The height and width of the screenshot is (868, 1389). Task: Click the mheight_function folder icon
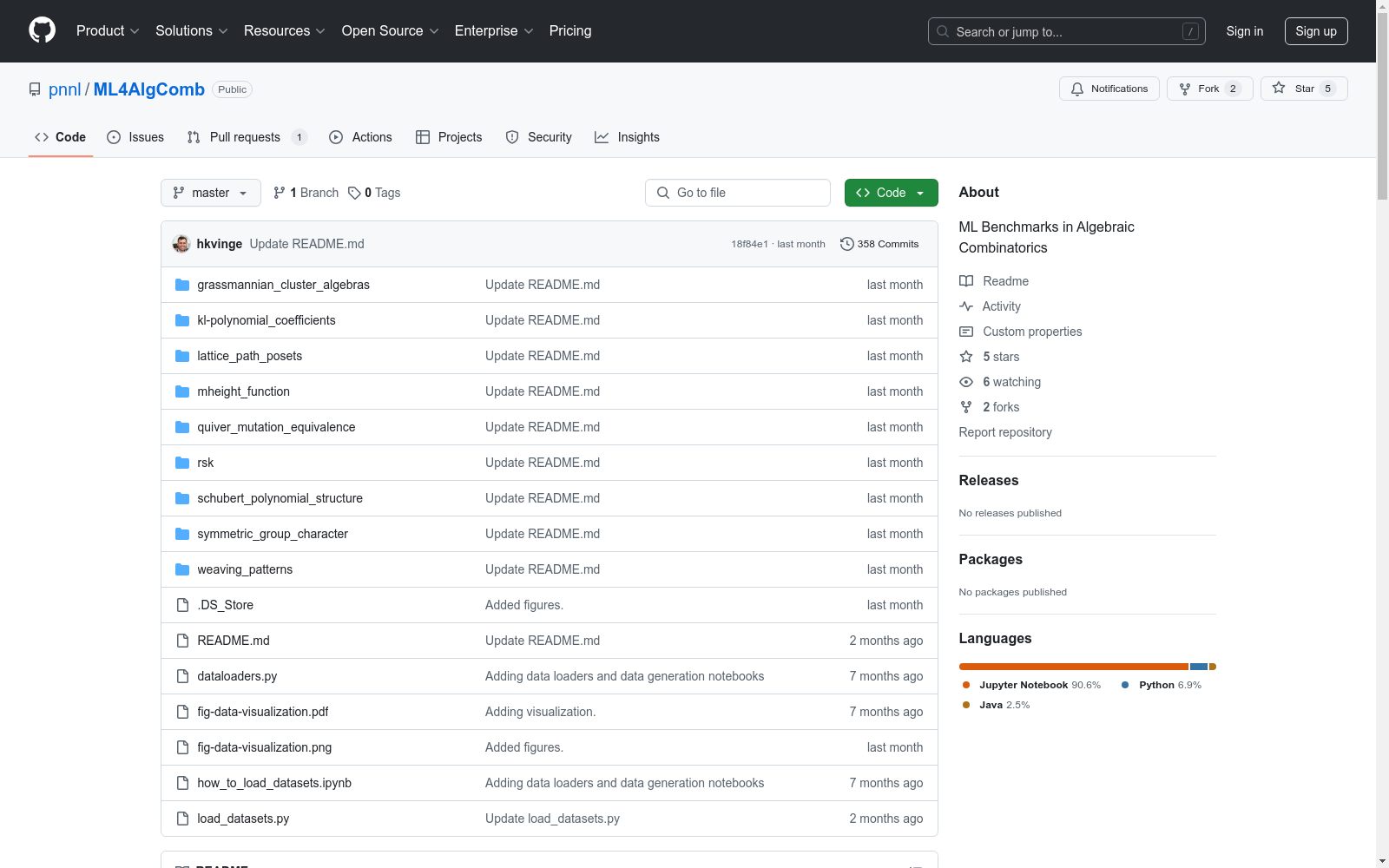click(x=182, y=391)
